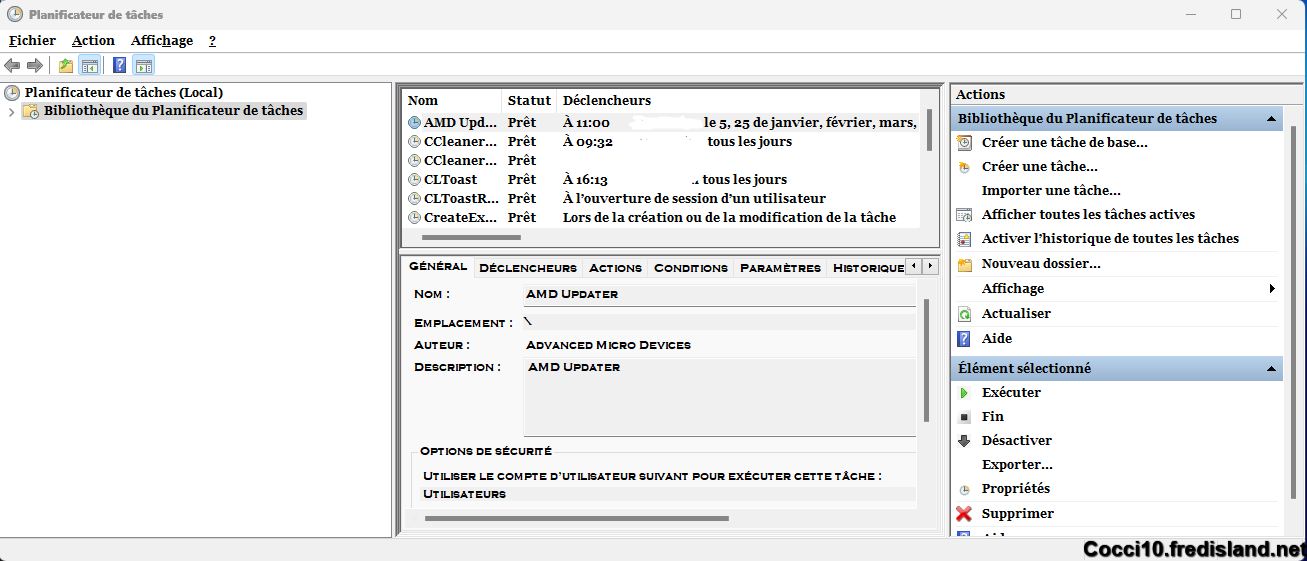The width and height of the screenshot is (1307, 561).
Task: Click Activer l'historique de toutes les tâches
Action: pyautogui.click(x=1110, y=239)
